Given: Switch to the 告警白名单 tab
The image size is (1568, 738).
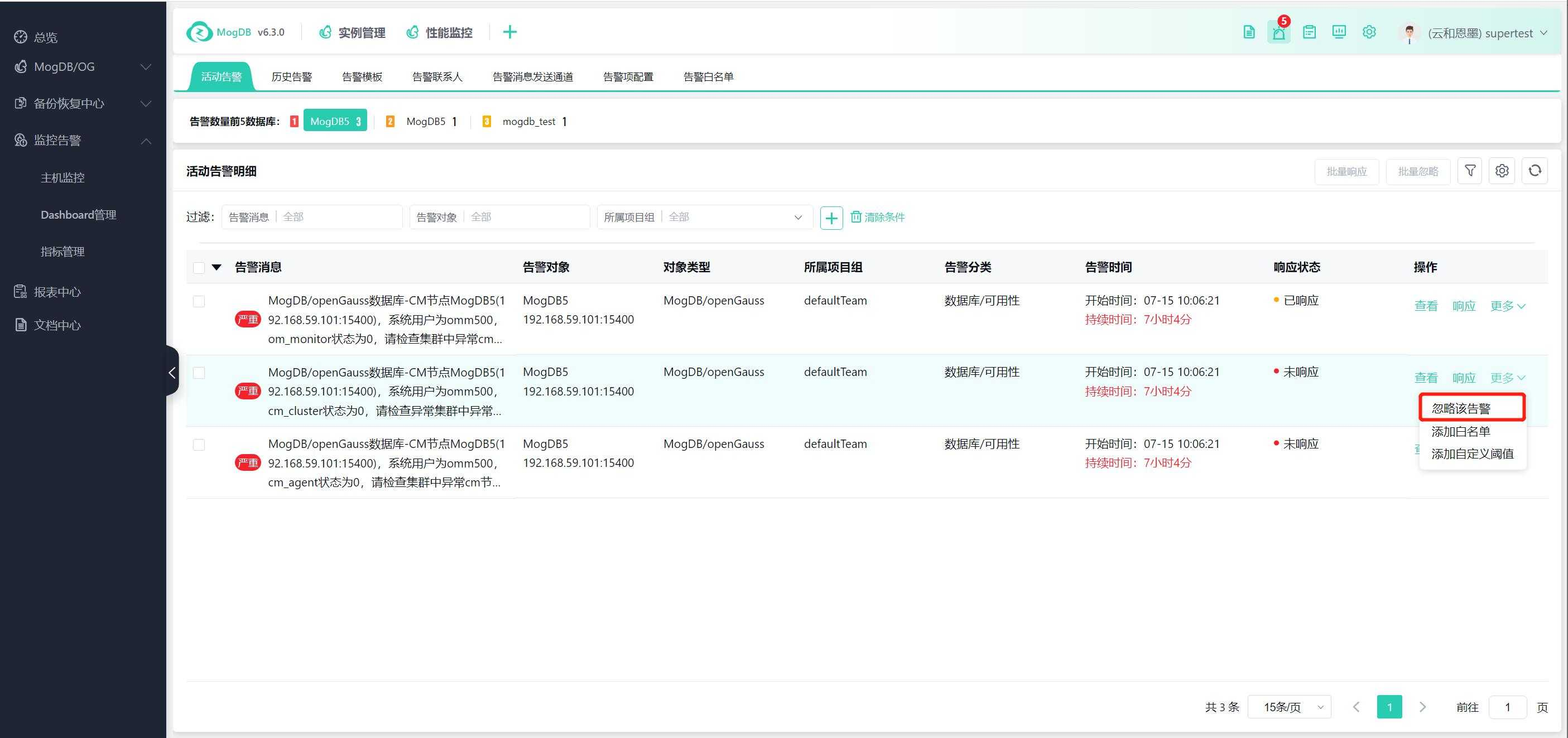Looking at the screenshot, I should (709, 76).
